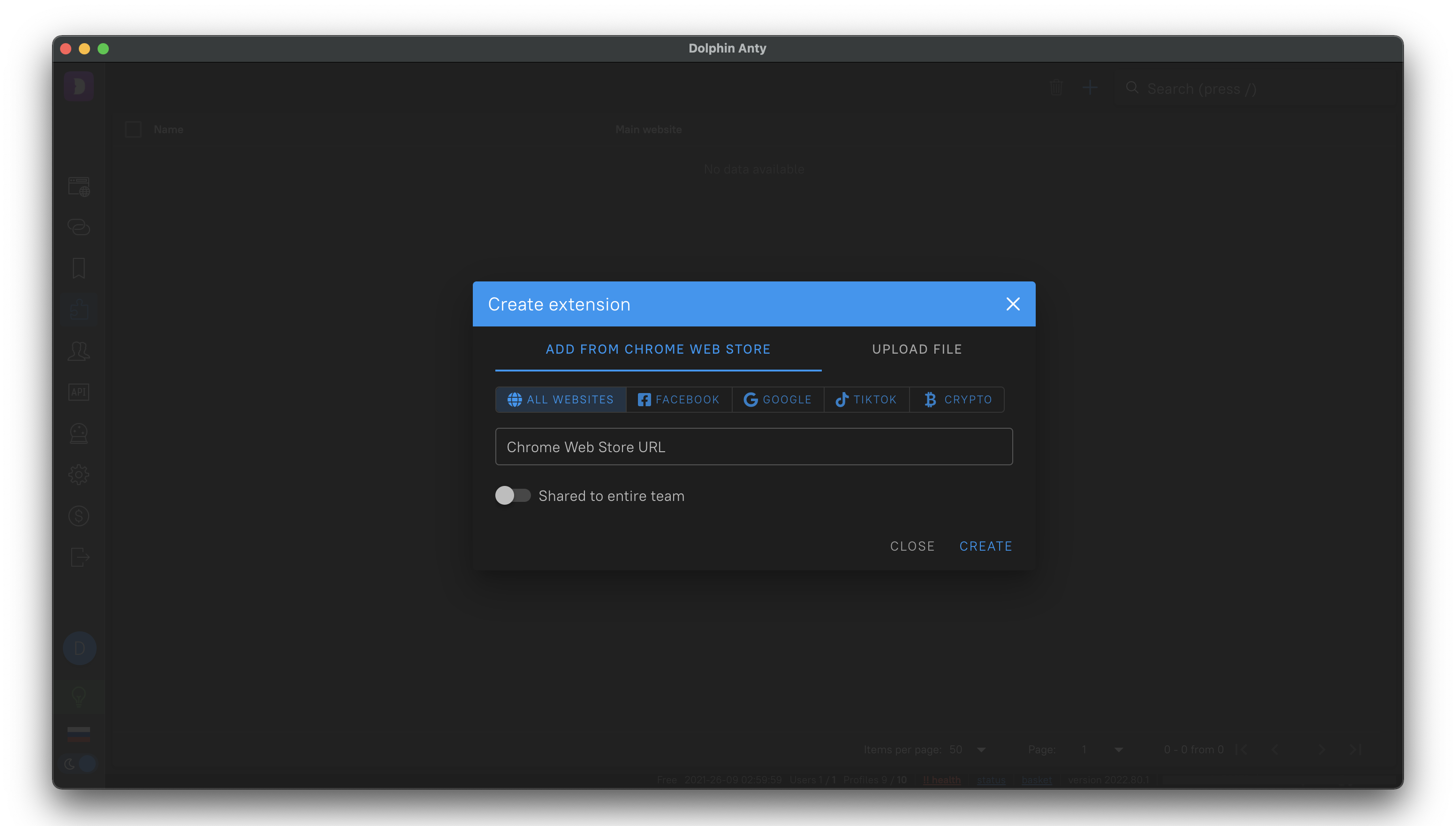Viewport: 1456px width, 826px height.
Task: Select the All Websites filter
Action: pos(561,399)
